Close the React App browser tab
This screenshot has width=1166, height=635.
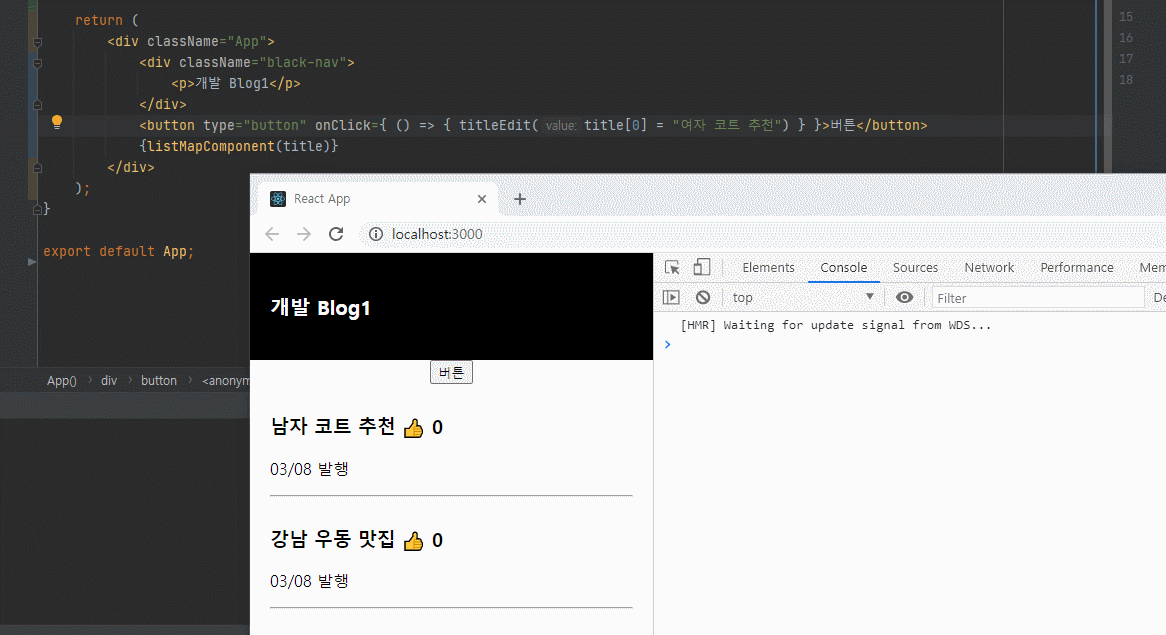click(x=482, y=199)
